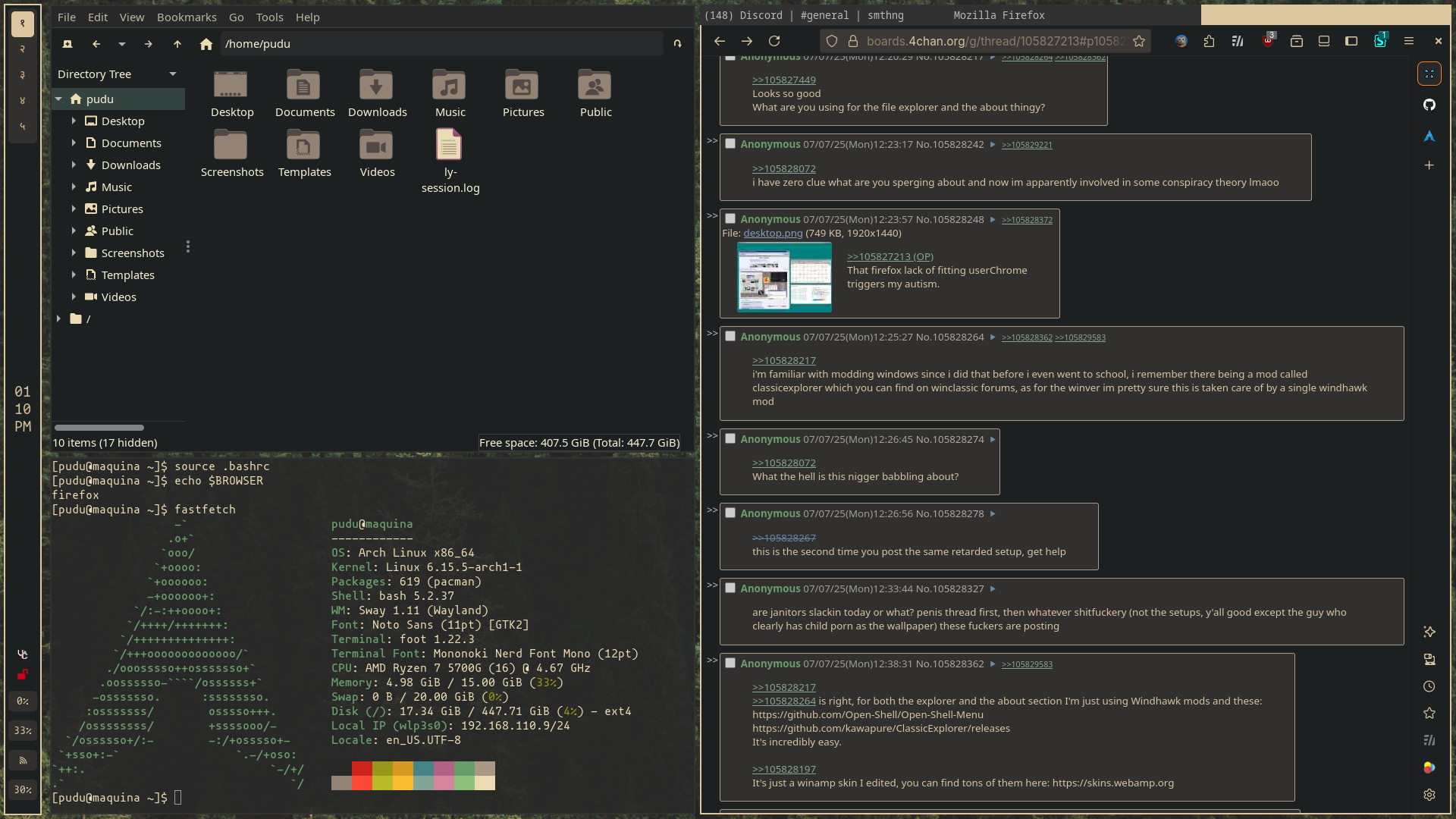Open the Directory Tree side pane dropdown

173,74
